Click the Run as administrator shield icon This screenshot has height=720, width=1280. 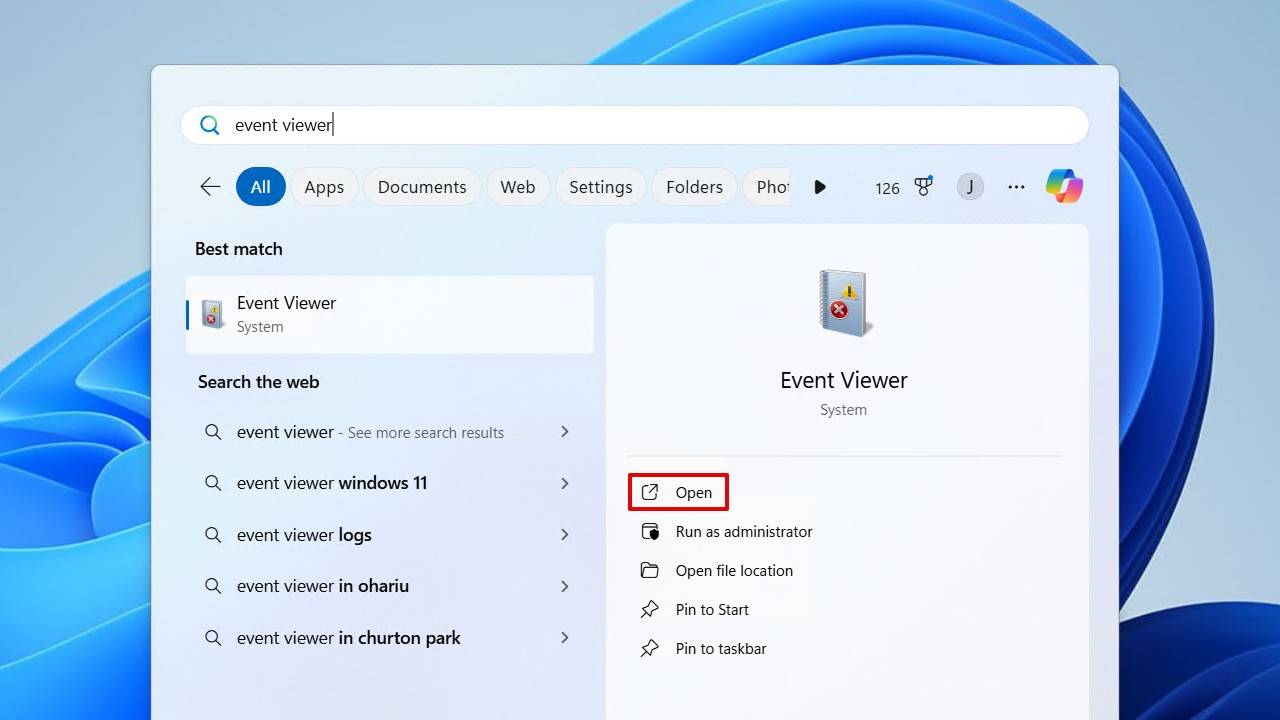coord(649,531)
